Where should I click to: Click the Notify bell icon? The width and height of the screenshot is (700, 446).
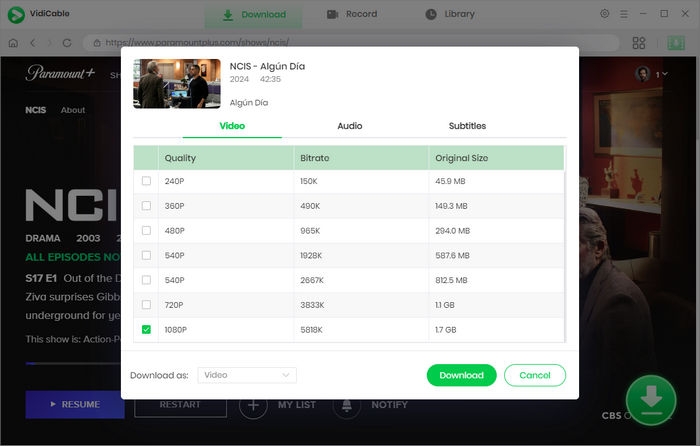click(346, 405)
